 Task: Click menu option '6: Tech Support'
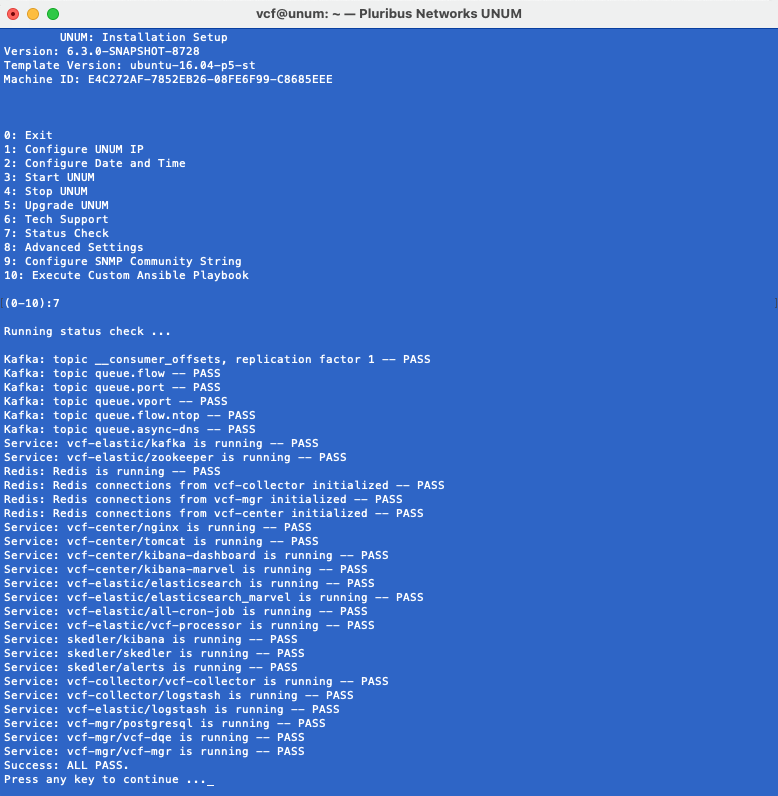56,219
